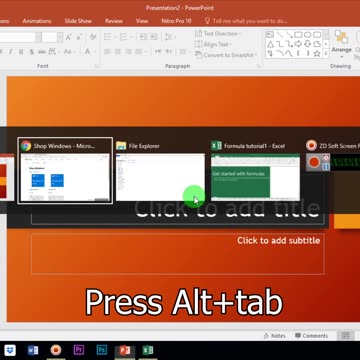Open Font dialog launcher
Viewport: 360px width, 360px height.
coord(96,66)
